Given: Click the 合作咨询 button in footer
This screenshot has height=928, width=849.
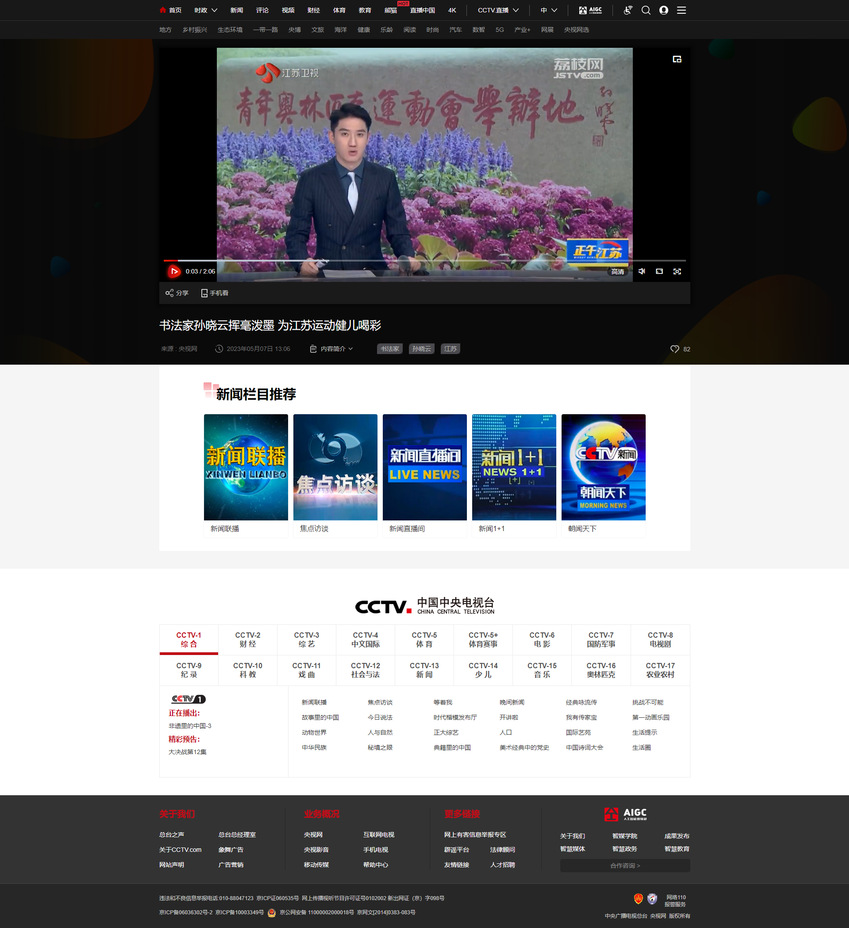Looking at the screenshot, I should 625,865.
